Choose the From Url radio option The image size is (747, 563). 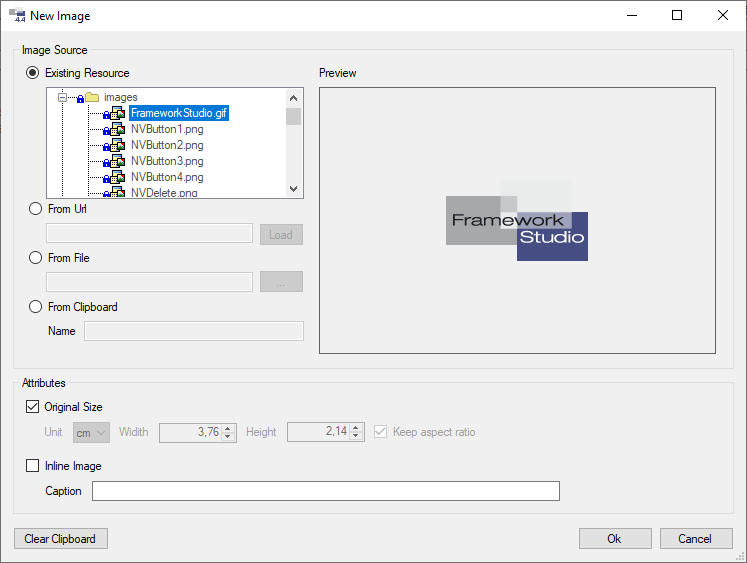click(35, 209)
